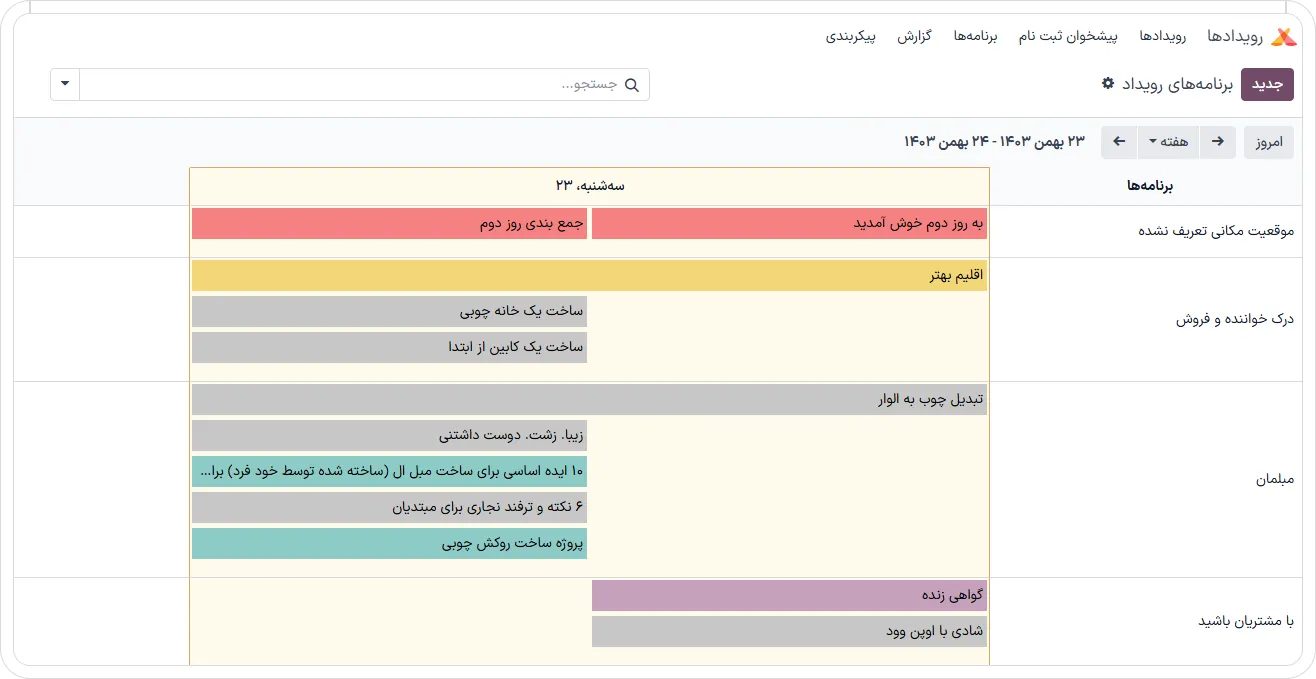The width and height of the screenshot is (1316, 679).
Task: Open the پیکربندی menu
Action: click(x=851, y=37)
